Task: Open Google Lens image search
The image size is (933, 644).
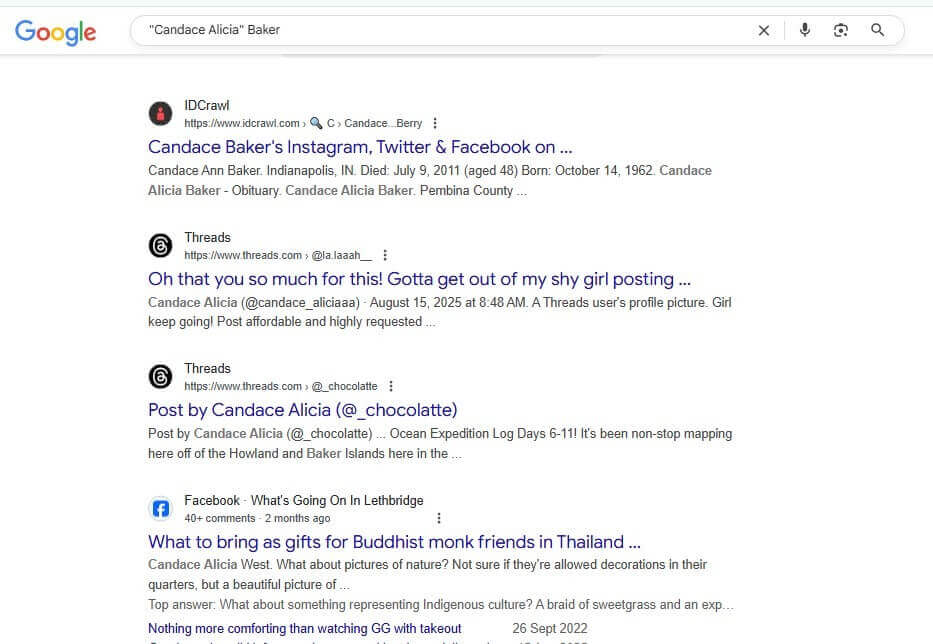Action: 841,30
